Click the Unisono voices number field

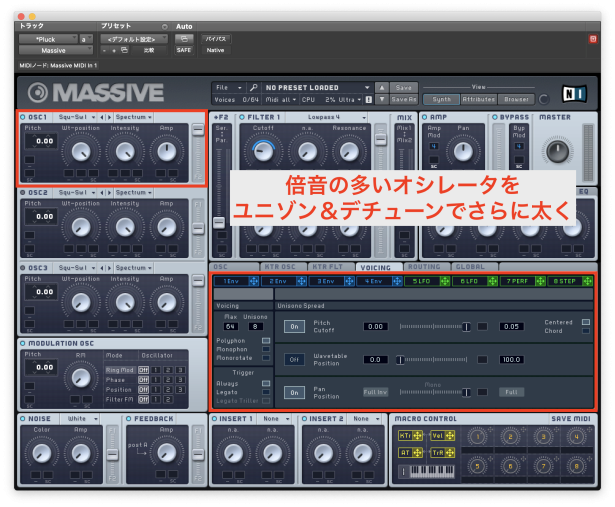pyautogui.click(x=258, y=325)
